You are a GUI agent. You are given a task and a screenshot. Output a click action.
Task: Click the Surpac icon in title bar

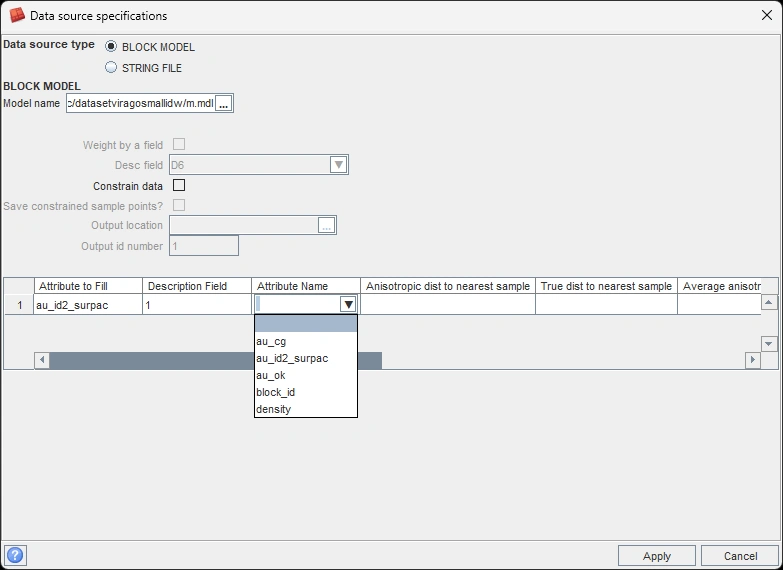click(x=16, y=15)
